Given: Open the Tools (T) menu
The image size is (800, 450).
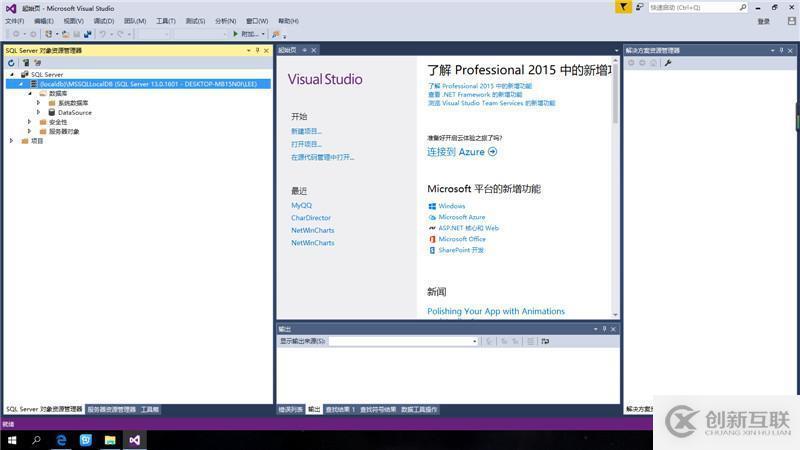Looking at the screenshot, I should (166, 21).
